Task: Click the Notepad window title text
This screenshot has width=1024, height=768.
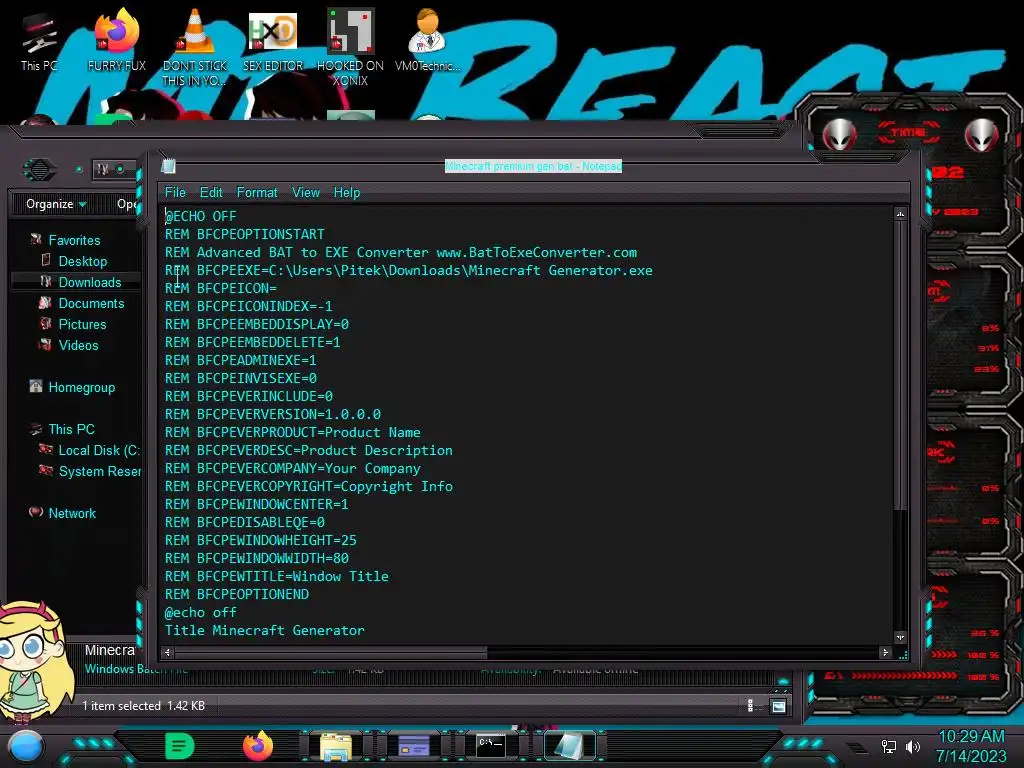Action: pos(533,166)
